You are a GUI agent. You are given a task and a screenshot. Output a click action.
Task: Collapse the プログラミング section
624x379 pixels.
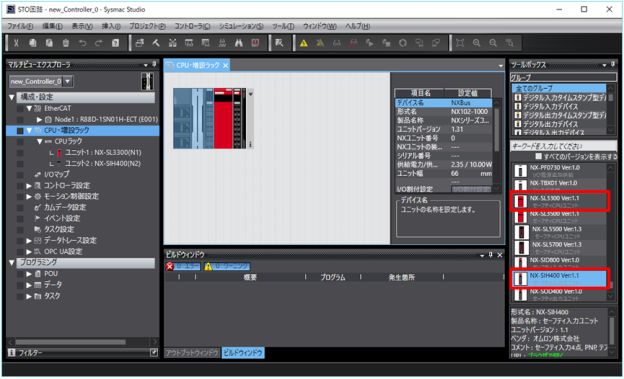(12, 263)
